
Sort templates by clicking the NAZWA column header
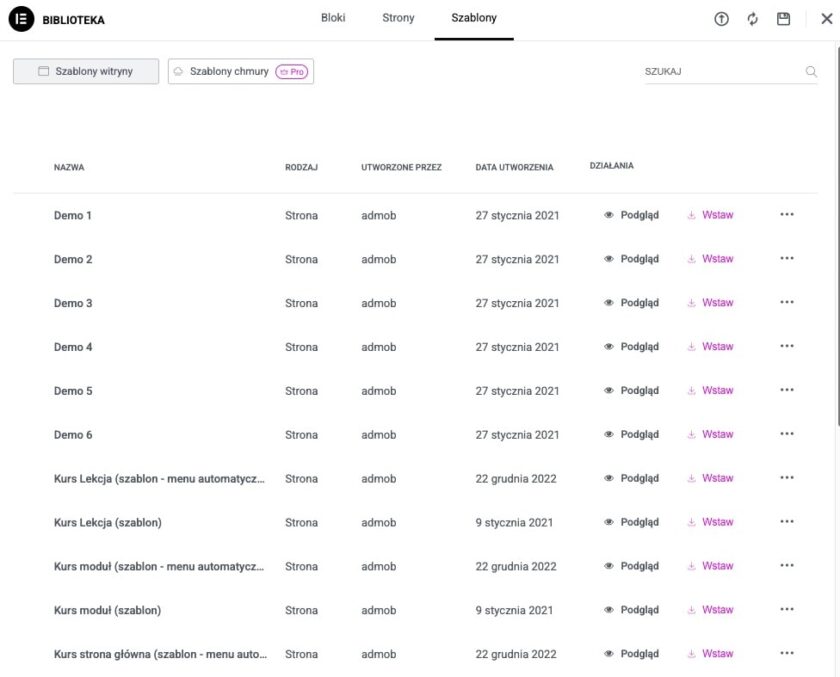click(69, 167)
